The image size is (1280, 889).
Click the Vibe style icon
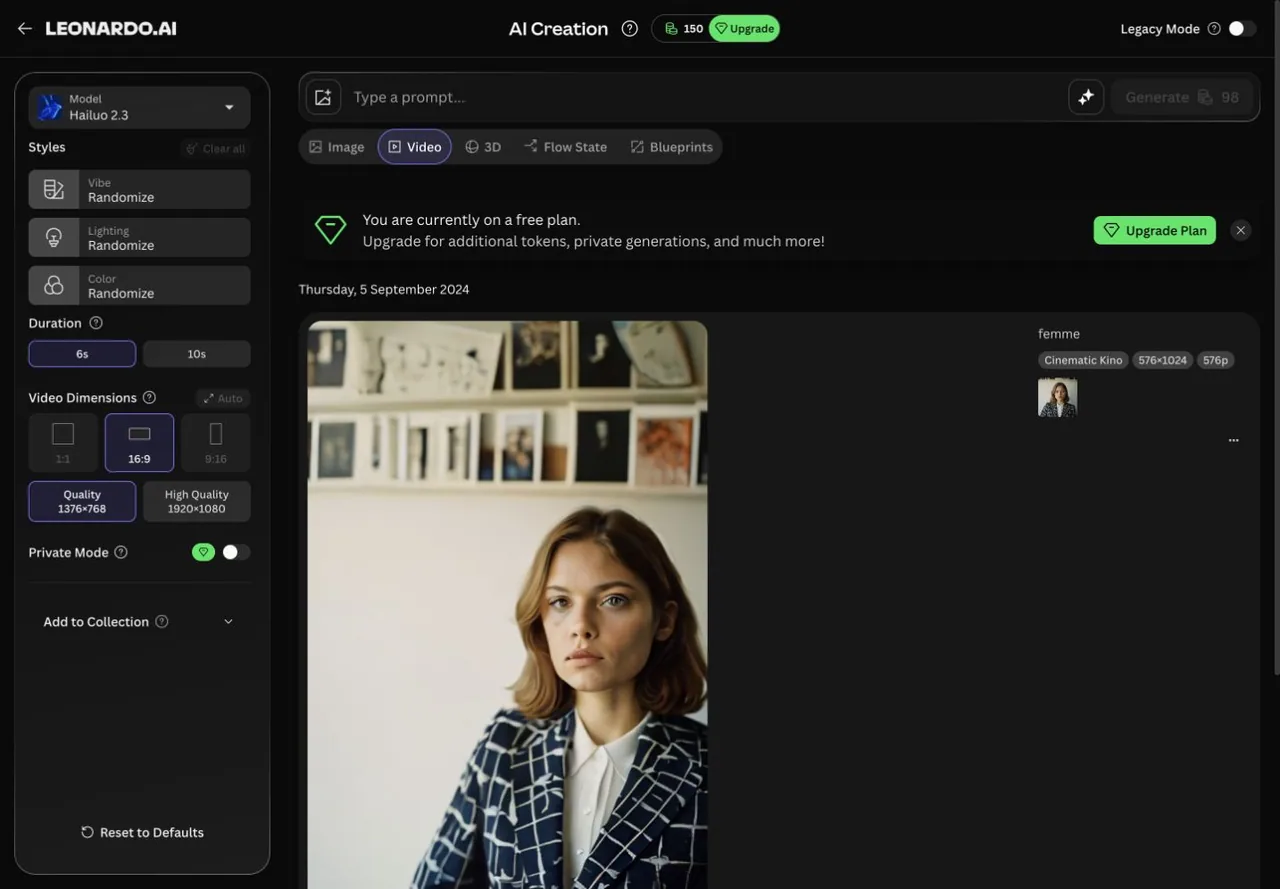54,189
